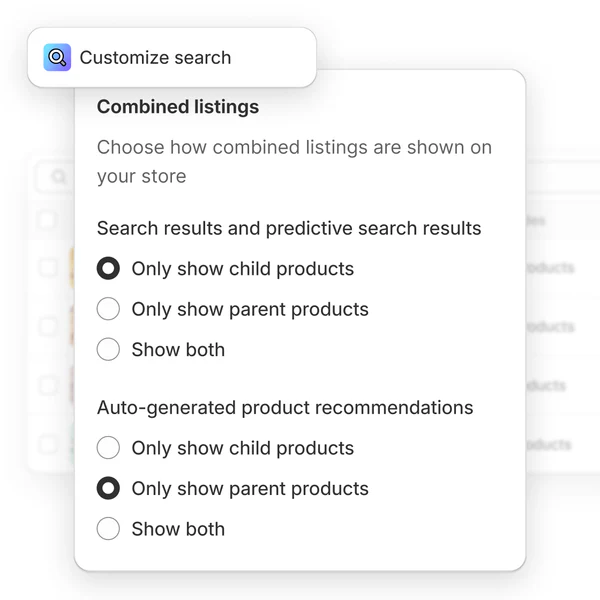Click the blurred search icon in background table
This screenshot has width=600, height=600.
coord(59,178)
